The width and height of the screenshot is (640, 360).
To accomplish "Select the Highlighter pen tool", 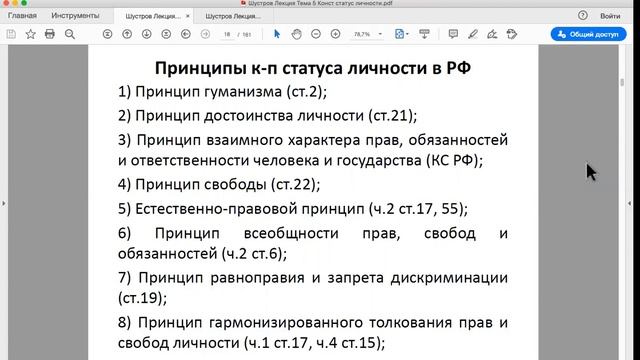I will coord(473,34).
